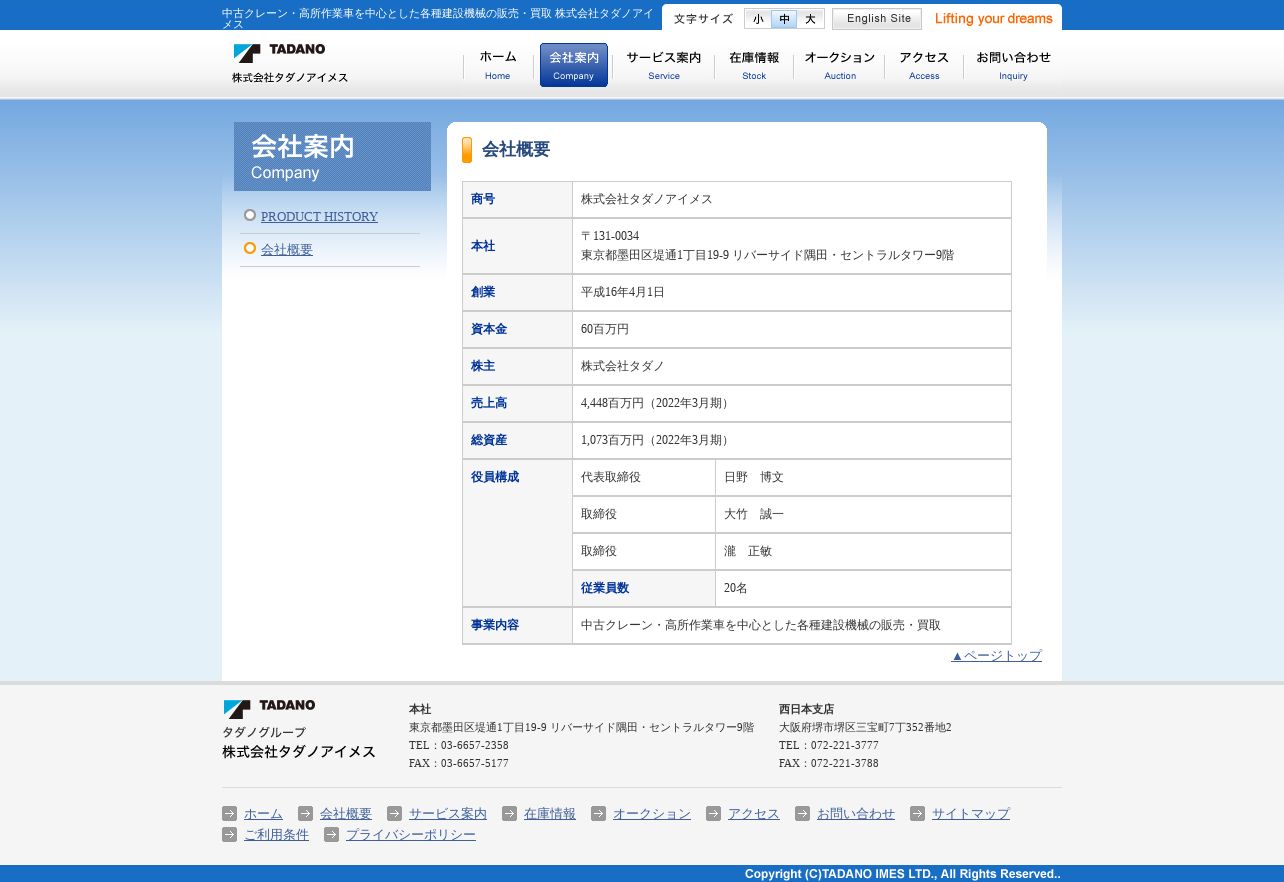The image size is (1284, 882).
Task: Follow the footer ホーム link
Action: coord(263,814)
